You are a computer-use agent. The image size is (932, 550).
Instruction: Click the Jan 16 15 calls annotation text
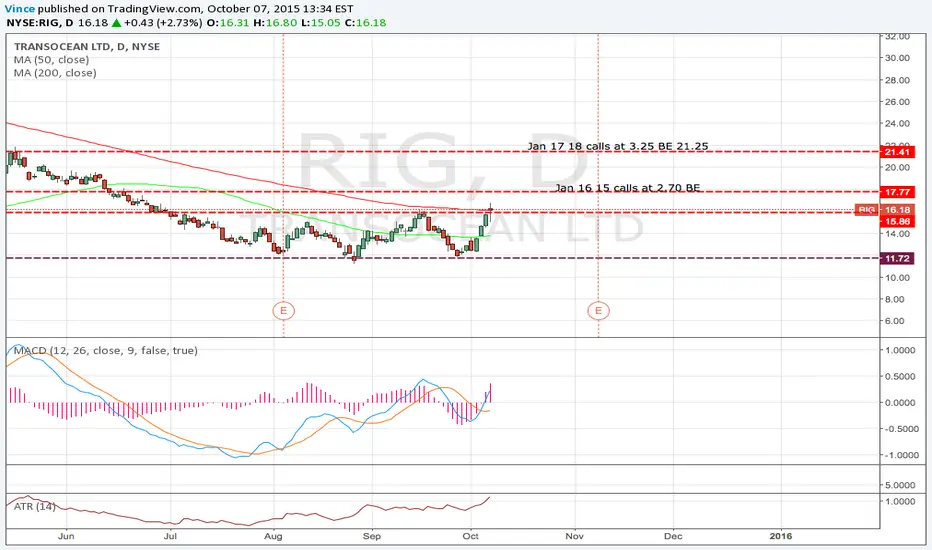(627, 188)
